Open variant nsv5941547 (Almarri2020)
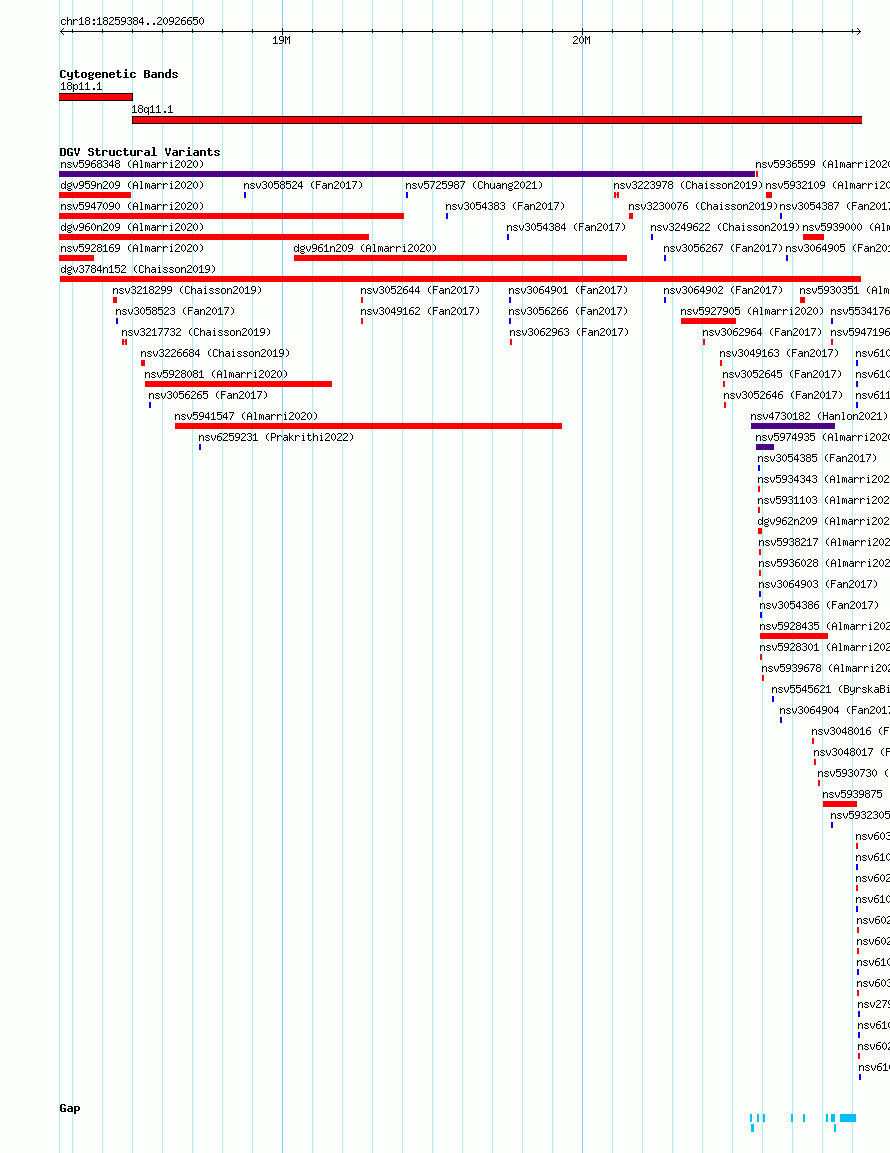890x1153 pixels. click(246, 416)
